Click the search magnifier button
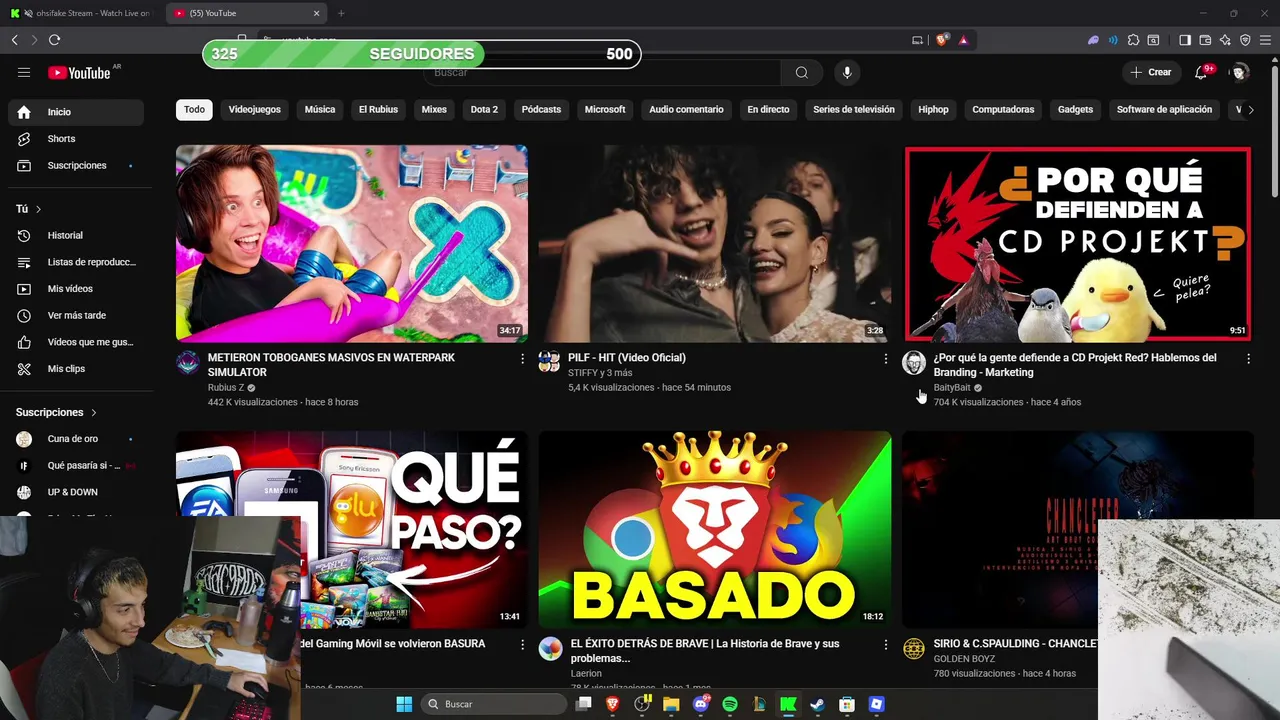1280x720 pixels. pos(802,72)
